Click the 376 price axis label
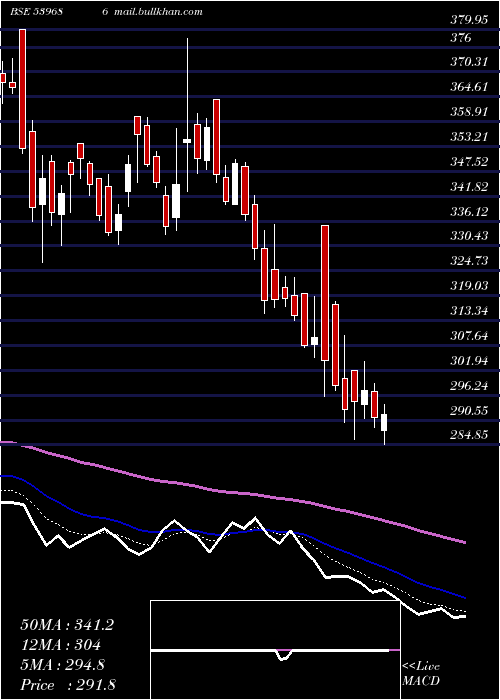The width and height of the screenshot is (500, 700). point(461,38)
